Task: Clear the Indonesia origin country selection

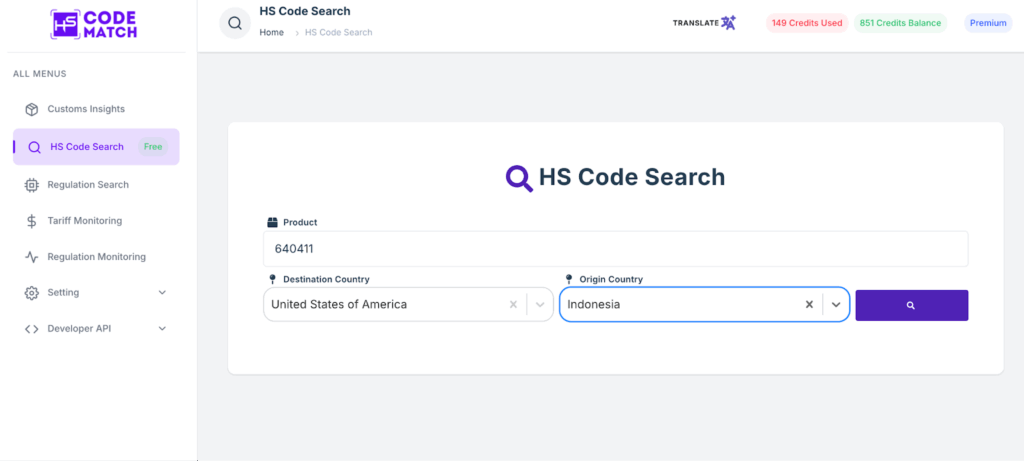Action: 809,304
